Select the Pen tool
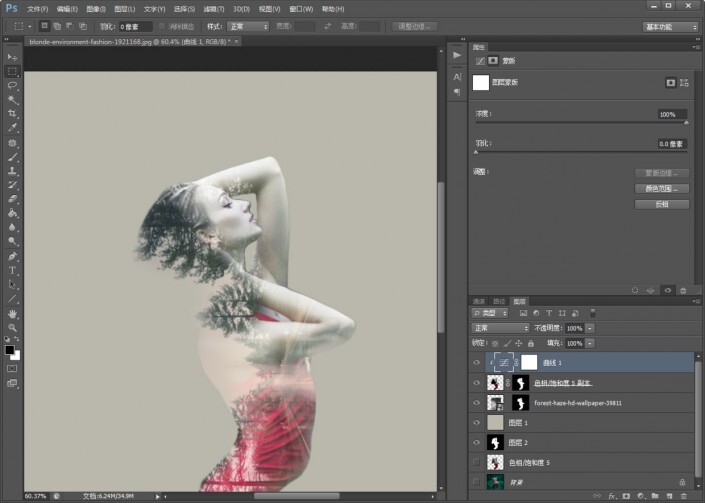 pos(12,256)
